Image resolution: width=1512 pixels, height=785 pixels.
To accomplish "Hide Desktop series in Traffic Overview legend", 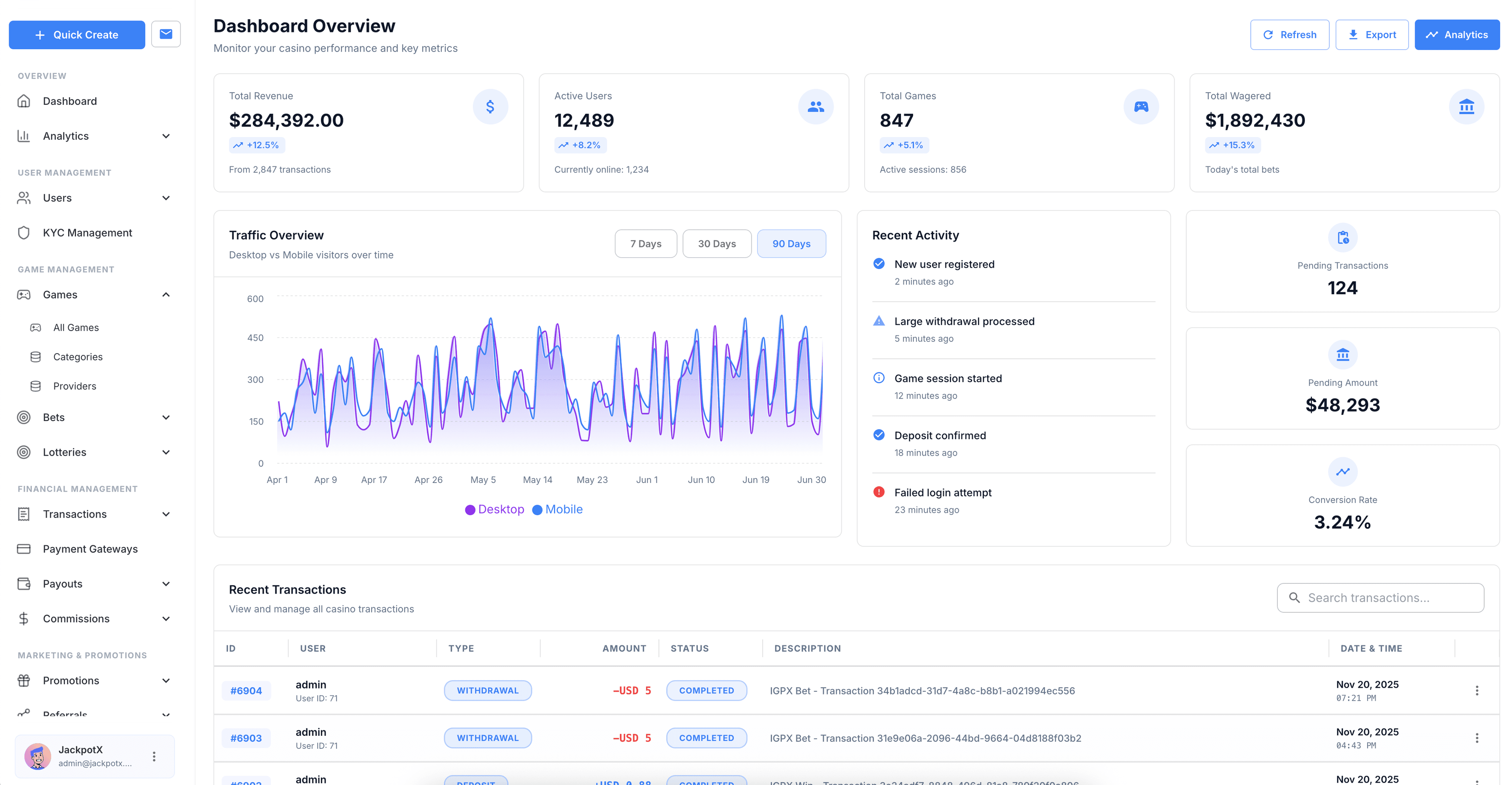I will [x=494, y=509].
